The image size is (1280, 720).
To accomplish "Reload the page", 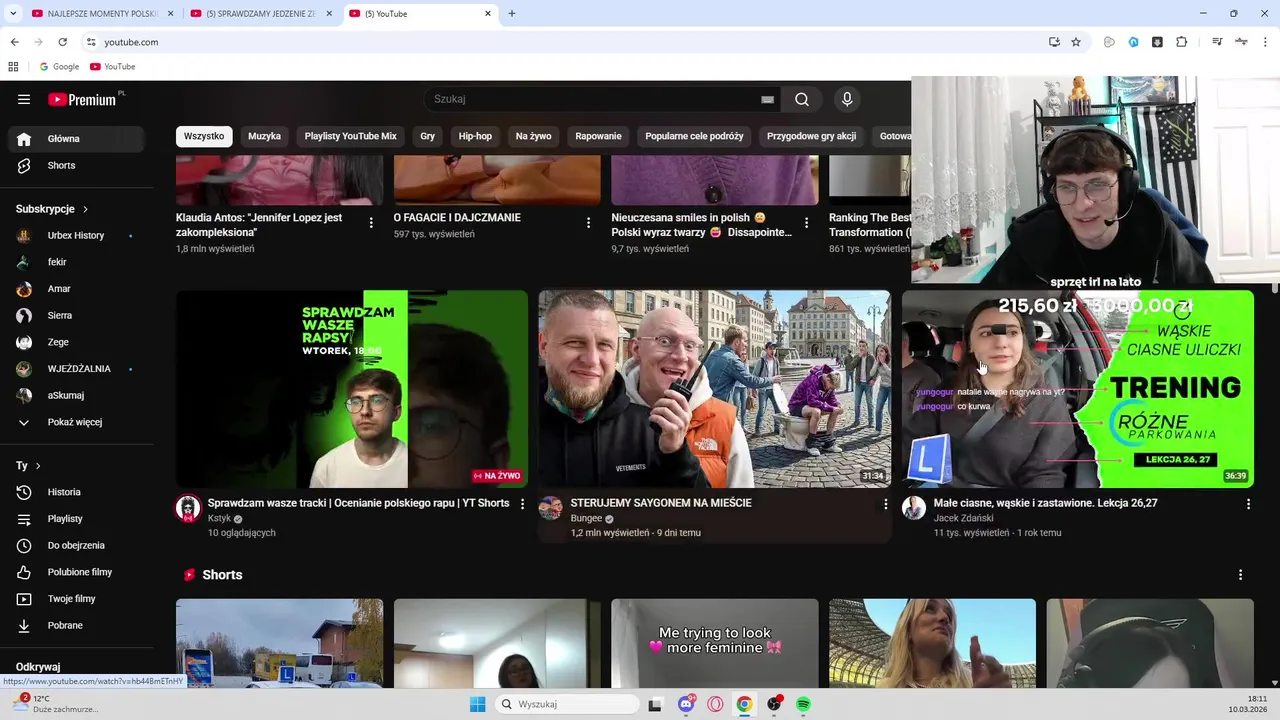I will coord(62,42).
